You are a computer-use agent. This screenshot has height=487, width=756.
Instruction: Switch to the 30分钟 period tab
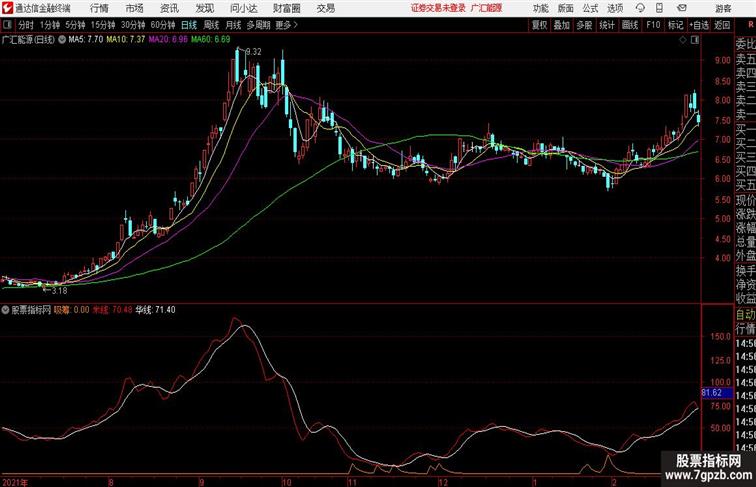pos(133,25)
